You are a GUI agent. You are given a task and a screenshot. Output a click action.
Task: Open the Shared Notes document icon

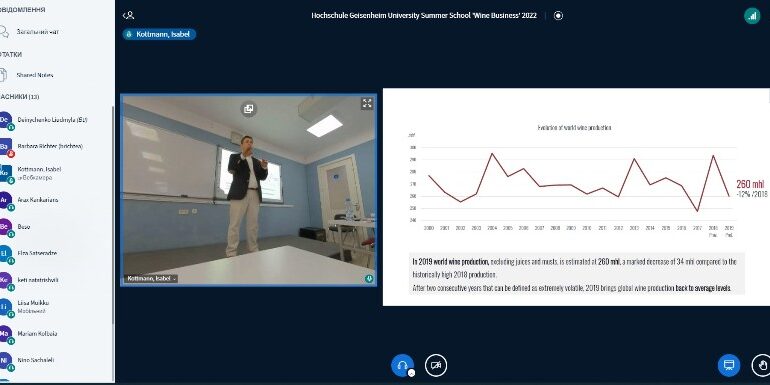tap(3, 75)
